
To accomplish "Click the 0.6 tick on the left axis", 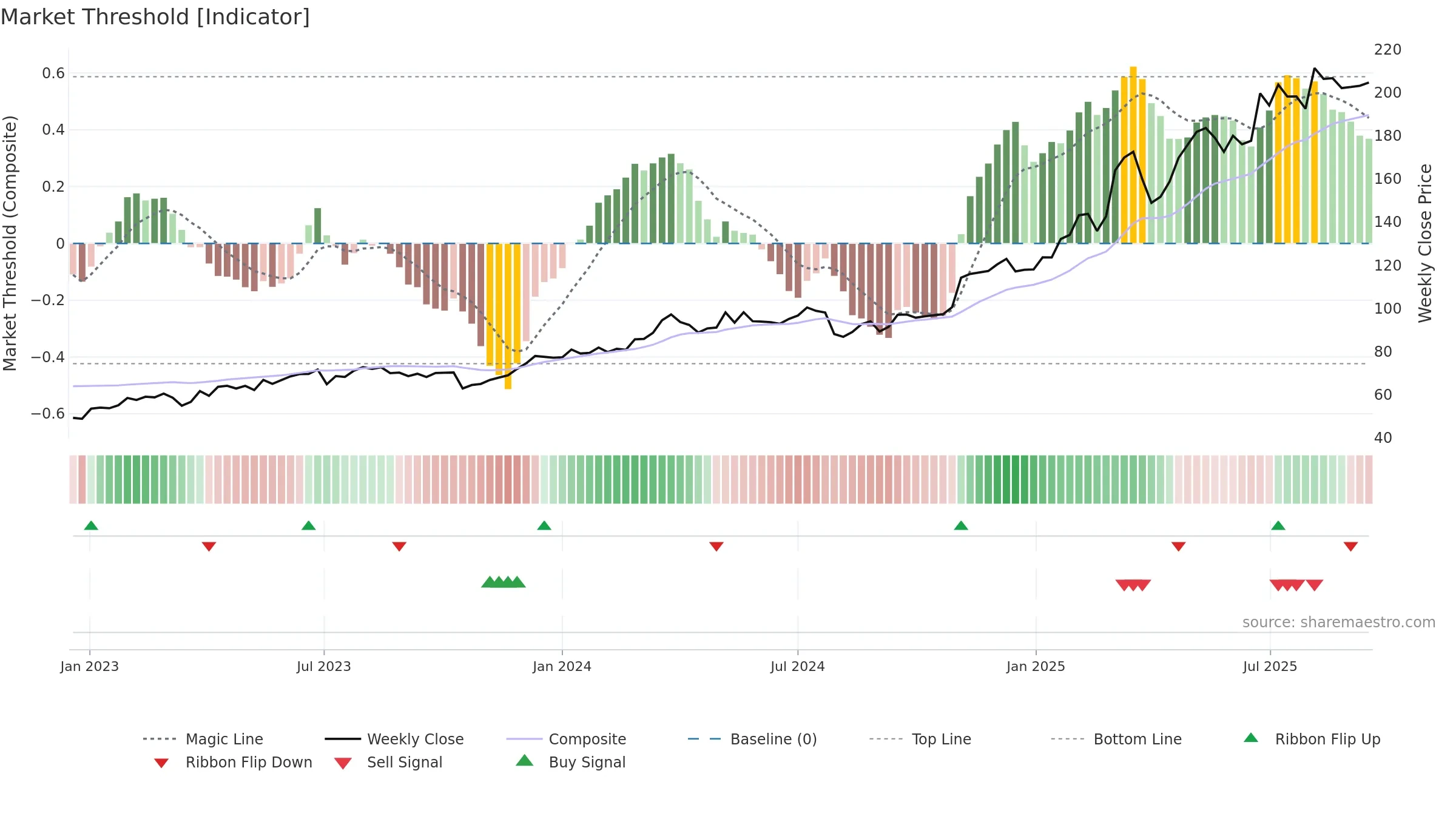I will (x=53, y=73).
